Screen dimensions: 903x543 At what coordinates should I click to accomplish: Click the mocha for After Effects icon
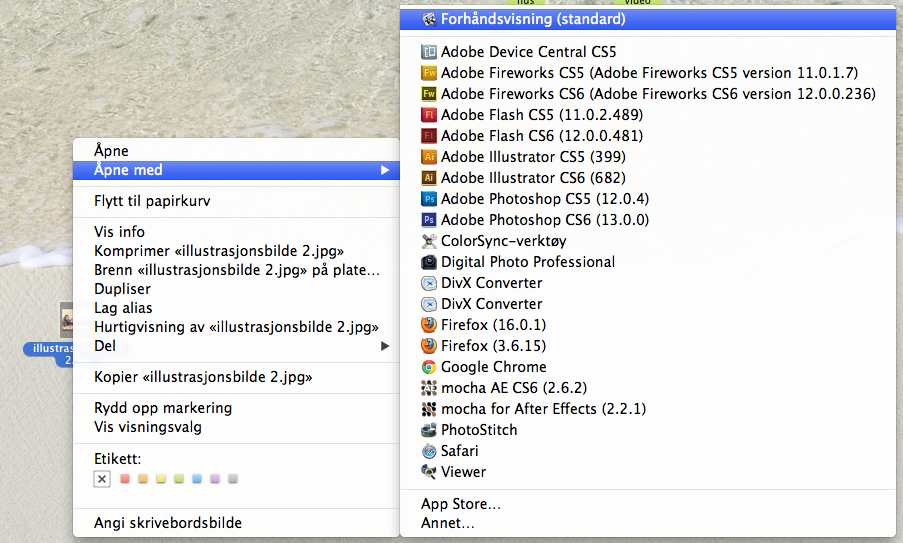[429, 409]
